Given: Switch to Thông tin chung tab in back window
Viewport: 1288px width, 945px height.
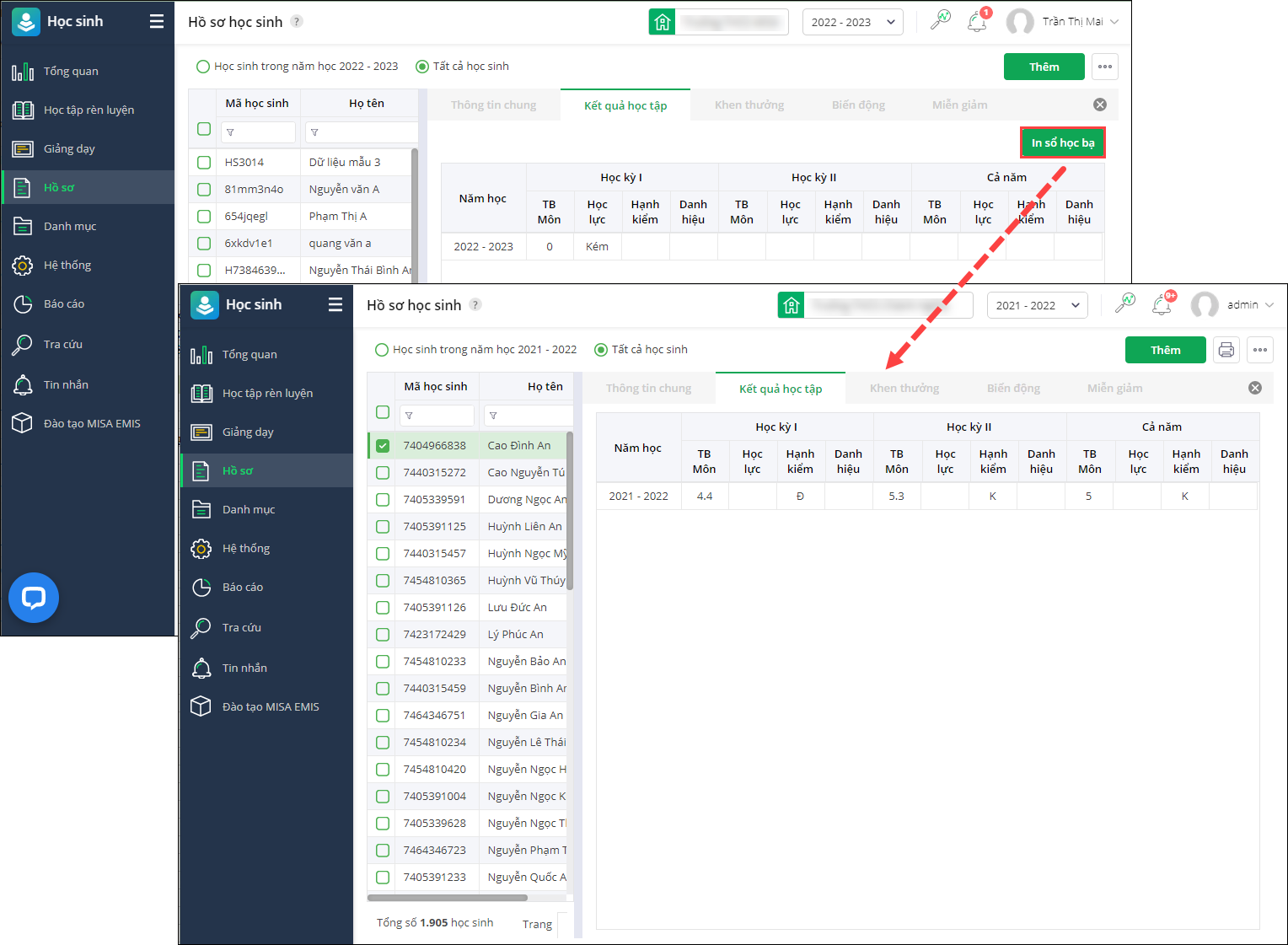Looking at the screenshot, I should click(x=494, y=105).
